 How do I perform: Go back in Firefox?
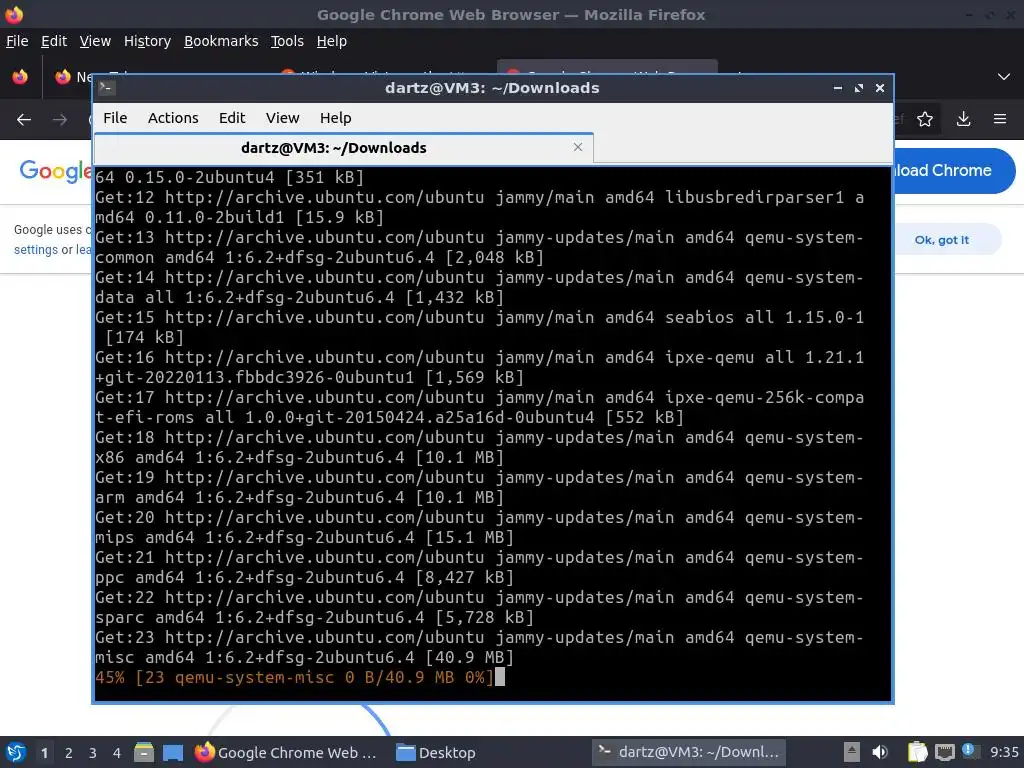(x=24, y=120)
